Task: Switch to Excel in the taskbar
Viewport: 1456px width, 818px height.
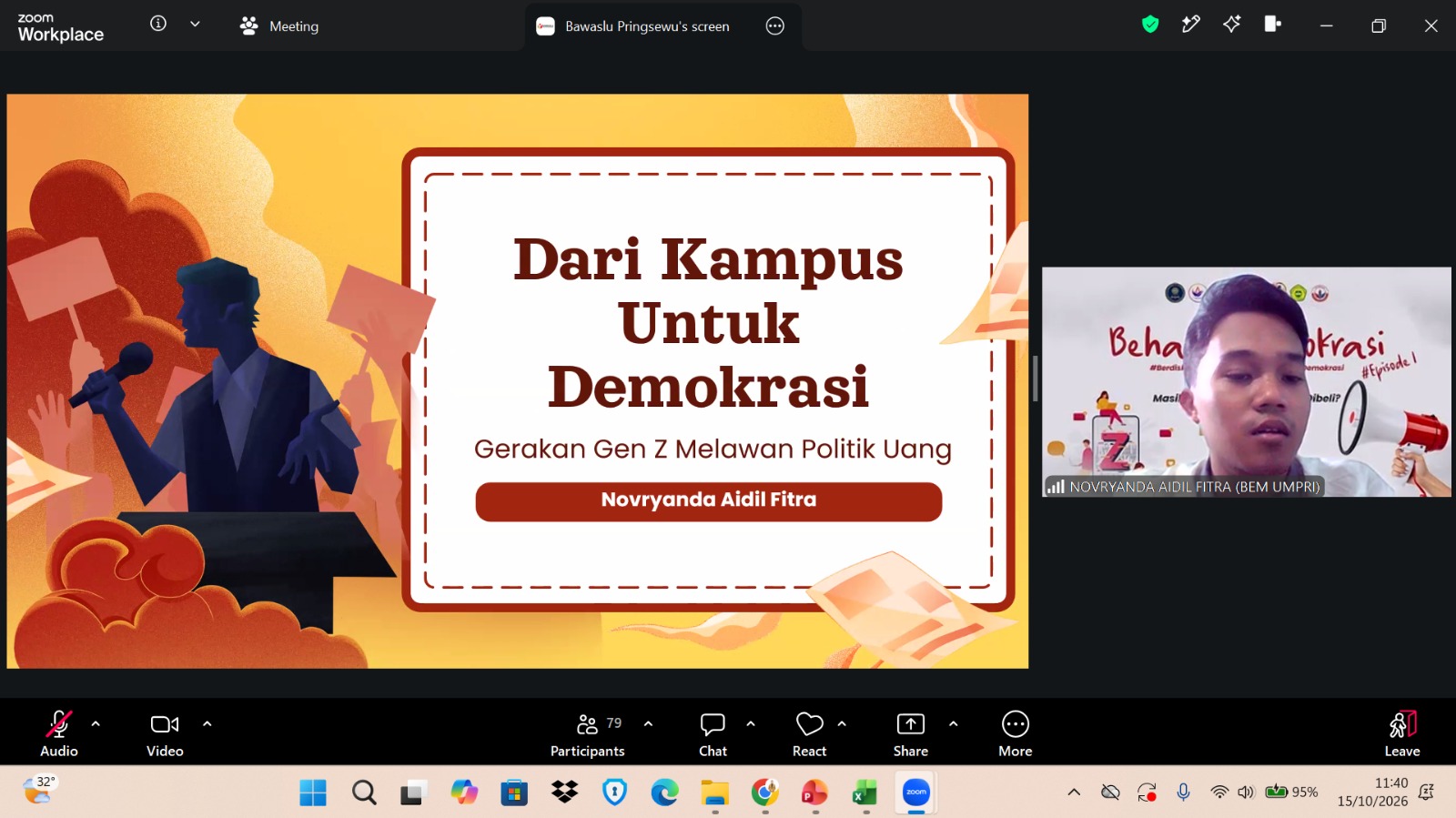Action: tap(865, 793)
